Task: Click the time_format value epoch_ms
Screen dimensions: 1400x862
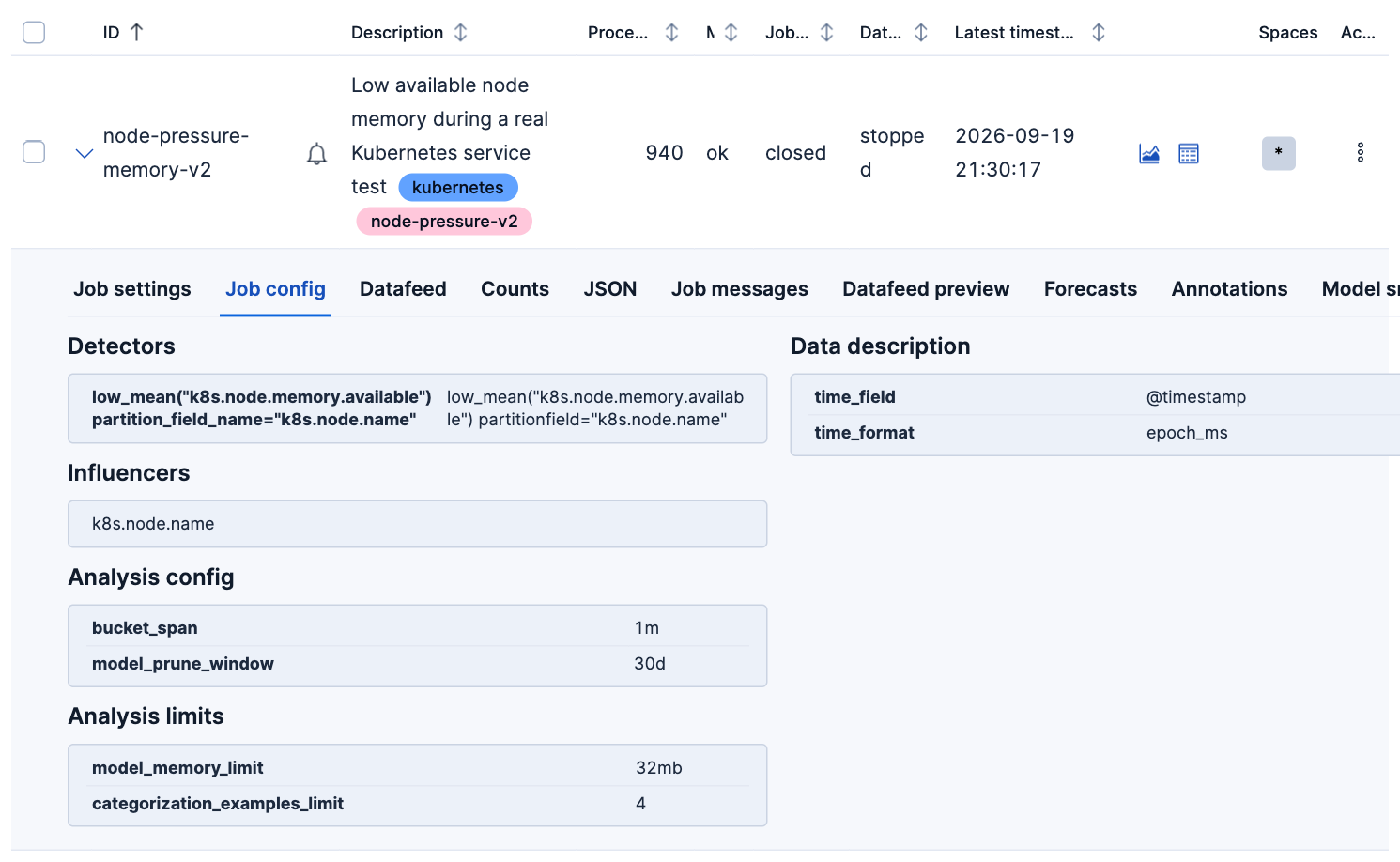Action: 1187,433
